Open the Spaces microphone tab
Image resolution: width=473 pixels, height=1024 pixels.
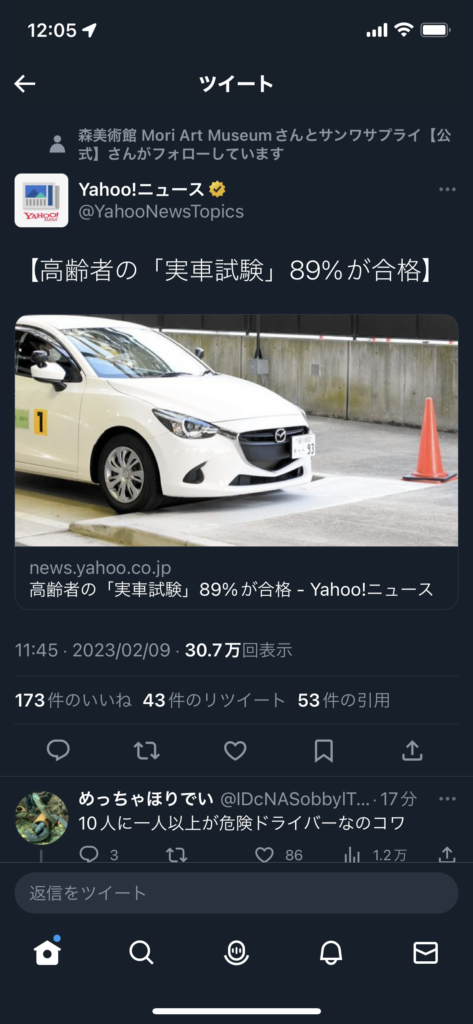[x=236, y=953]
